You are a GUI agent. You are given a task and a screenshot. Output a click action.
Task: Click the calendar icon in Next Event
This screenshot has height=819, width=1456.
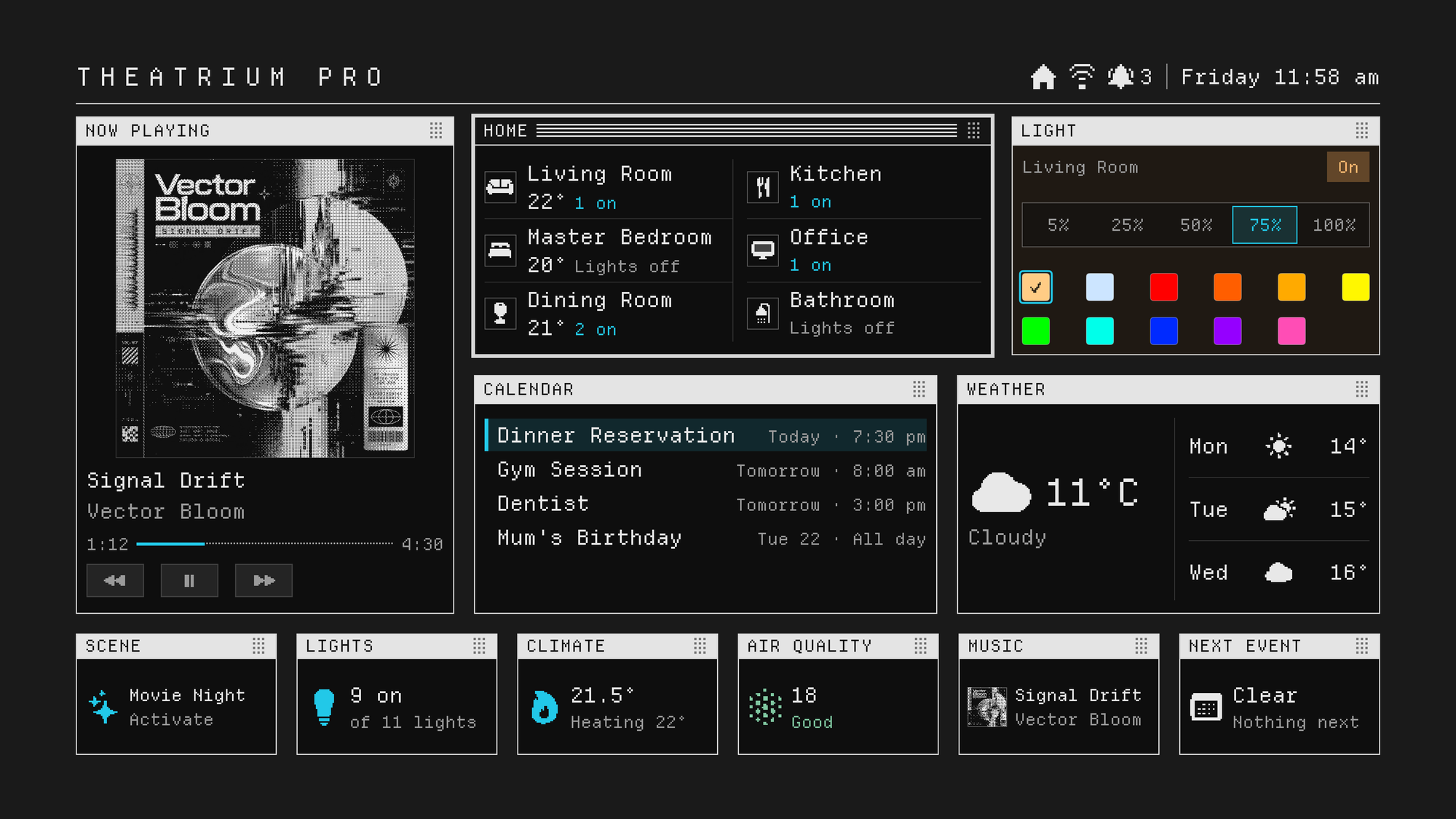coord(1206,707)
